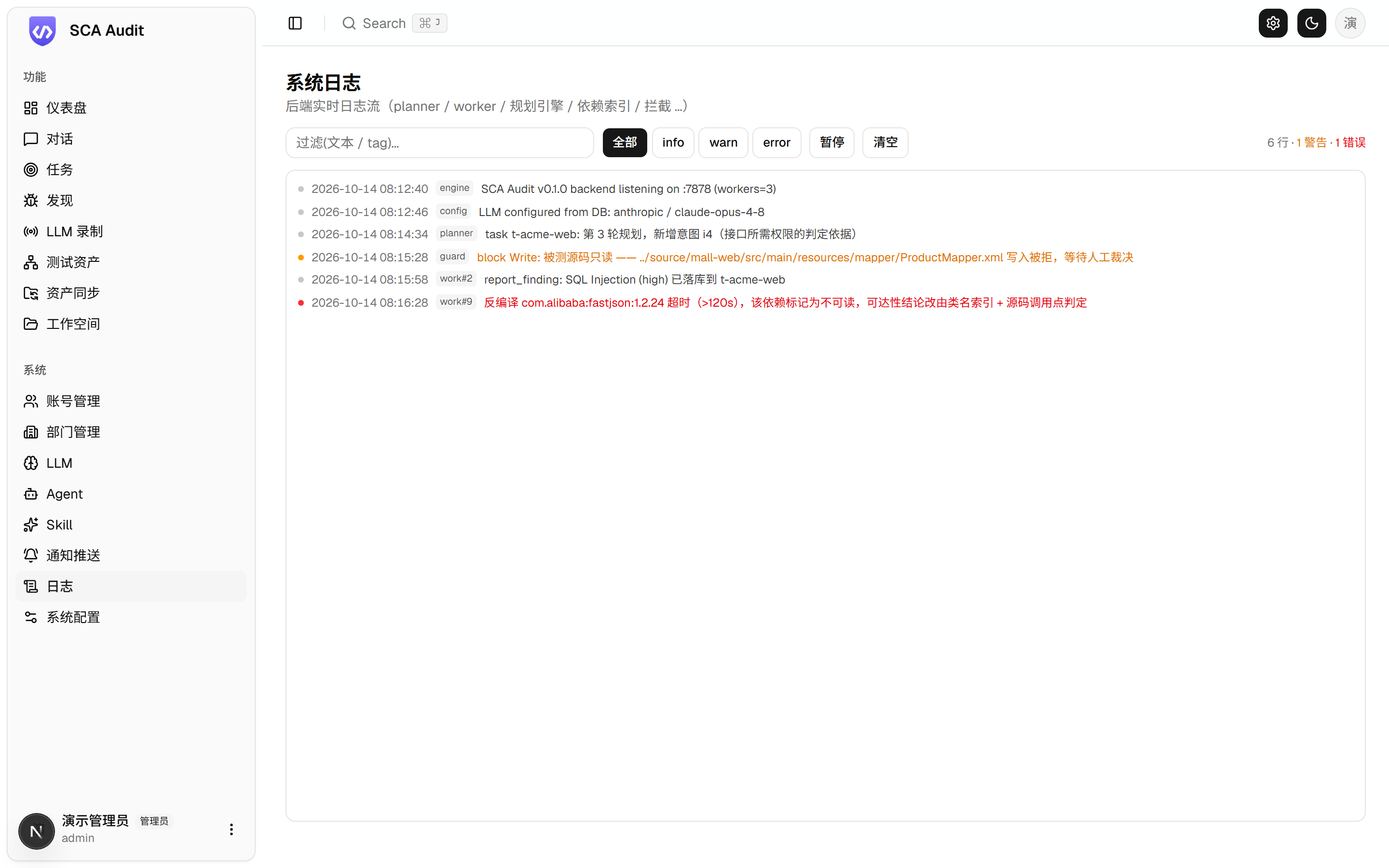The image size is (1389, 868).
Task: Open the 工作空间 folder icon
Action: pos(31,324)
